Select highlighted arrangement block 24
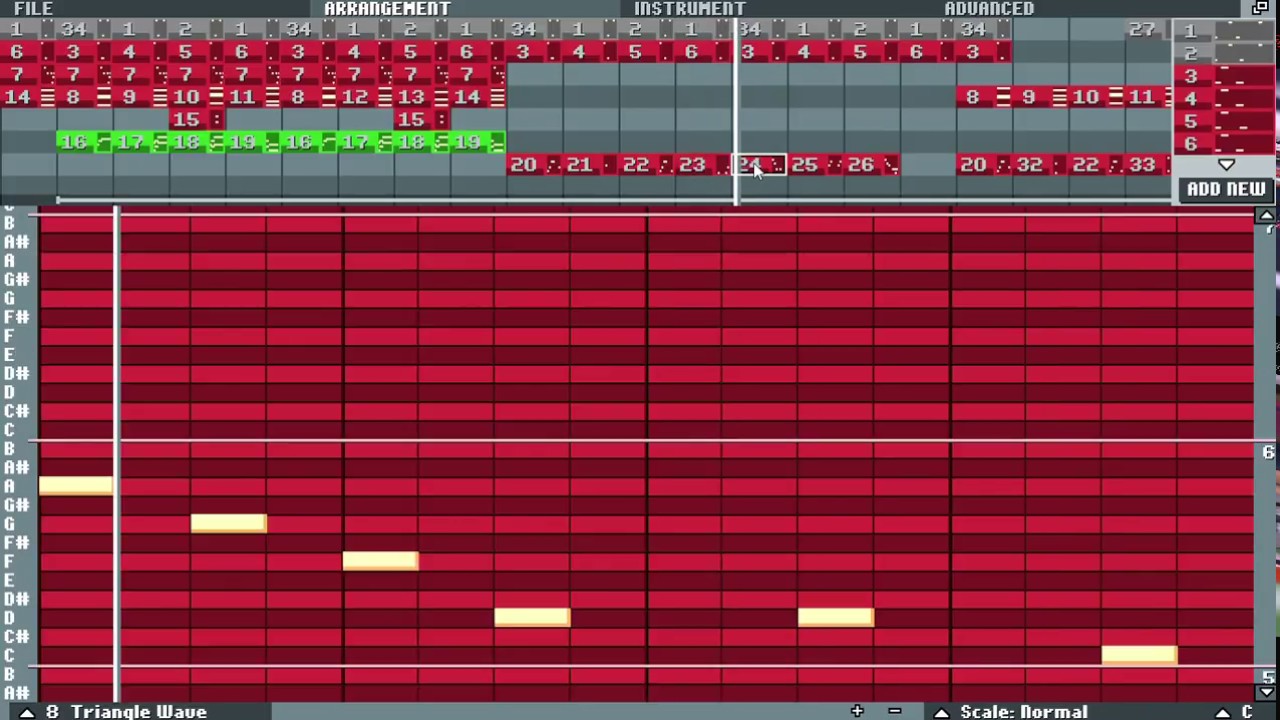The height and width of the screenshot is (720, 1280). [760, 165]
